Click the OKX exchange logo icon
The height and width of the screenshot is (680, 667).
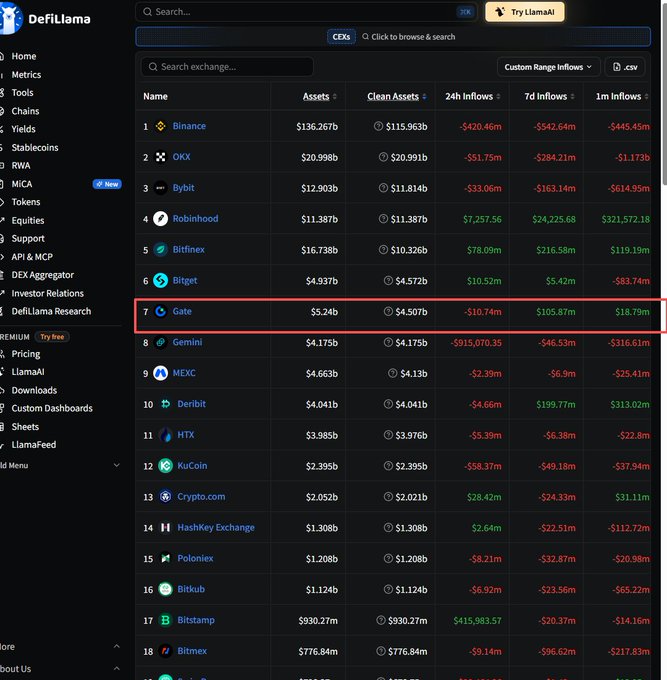coord(160,157)
